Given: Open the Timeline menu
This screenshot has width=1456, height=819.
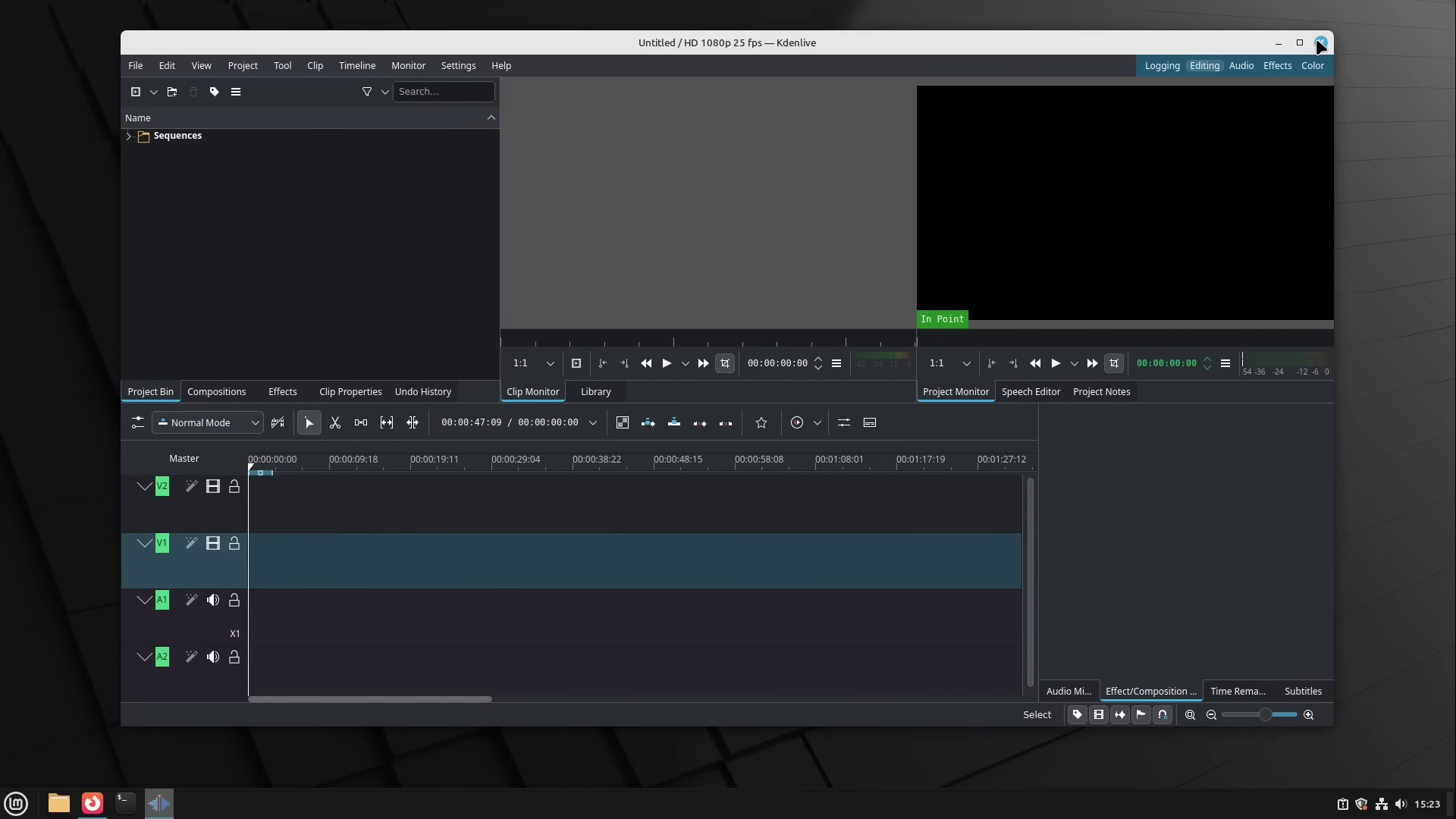Looking at the screenshot, I should (356, 66).
